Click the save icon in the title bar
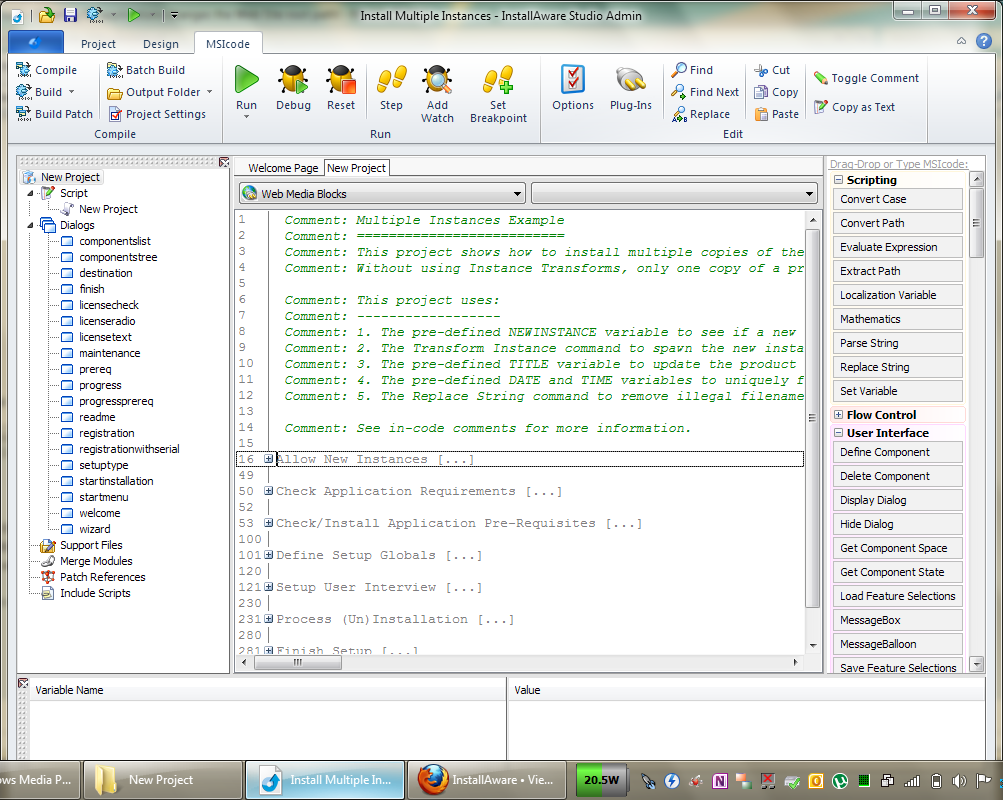Screen dimensions: 1003x800 click(70, 15)
